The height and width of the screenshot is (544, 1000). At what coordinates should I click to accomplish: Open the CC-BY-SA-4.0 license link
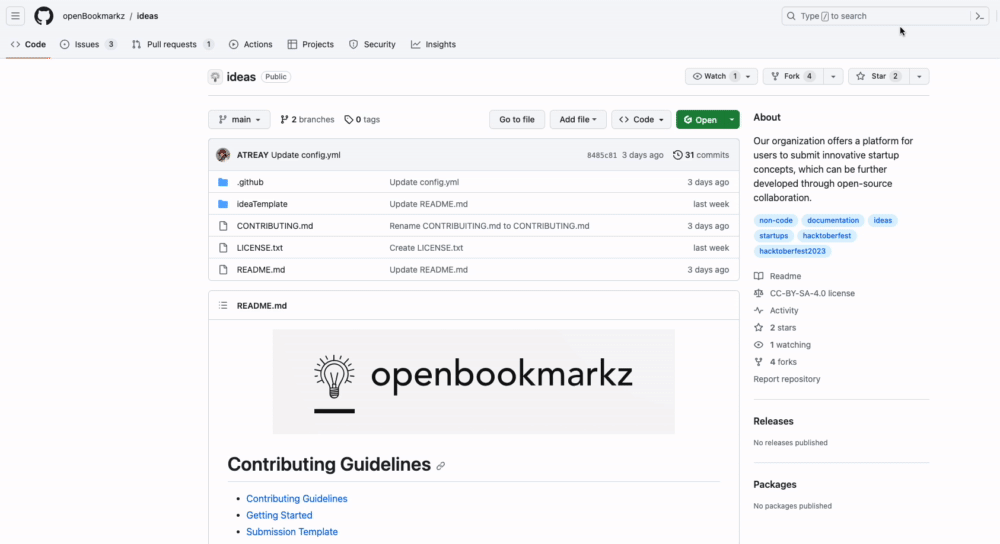[804, 293]
